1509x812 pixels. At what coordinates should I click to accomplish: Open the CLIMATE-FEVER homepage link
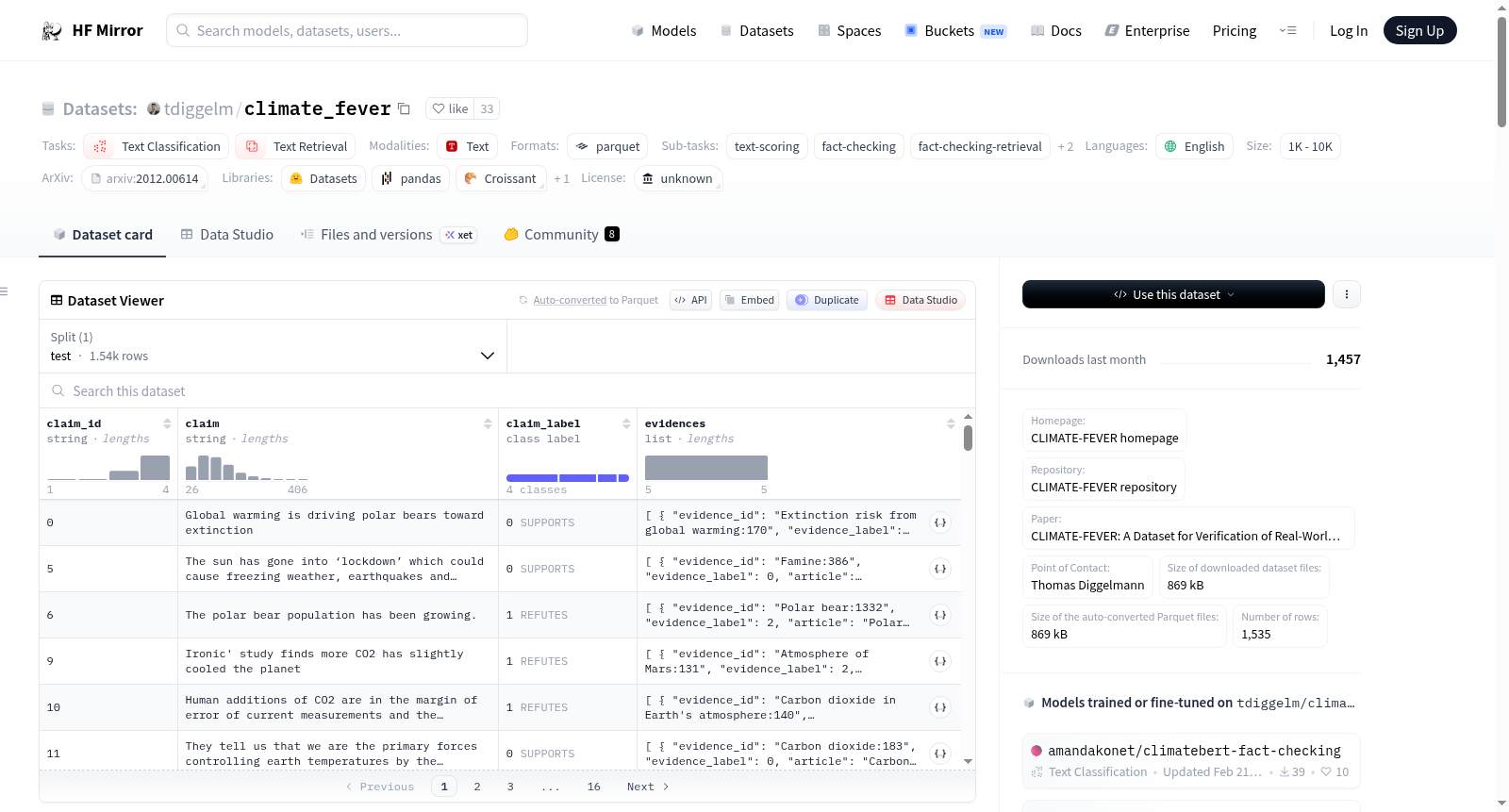coord(1104,438)
